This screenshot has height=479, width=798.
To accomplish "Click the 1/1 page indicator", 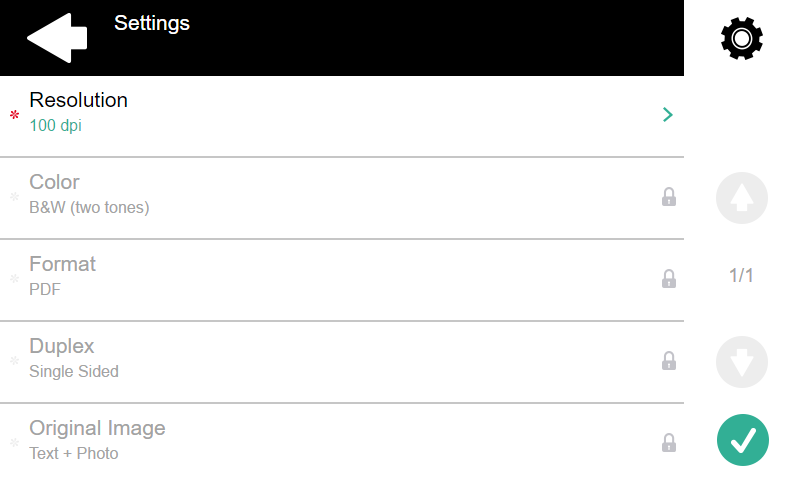I will pyautogui.click(x=741, y=276).
